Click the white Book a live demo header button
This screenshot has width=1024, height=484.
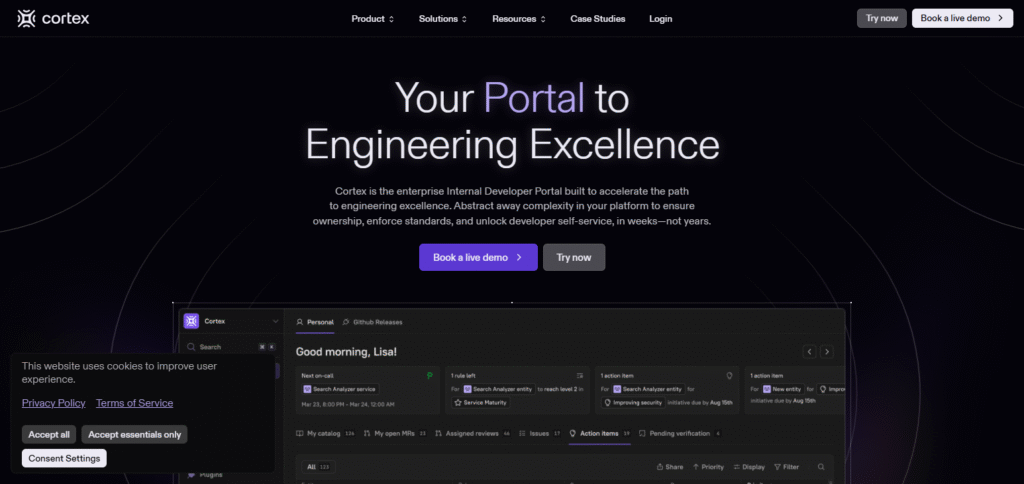tap(962, 18)
